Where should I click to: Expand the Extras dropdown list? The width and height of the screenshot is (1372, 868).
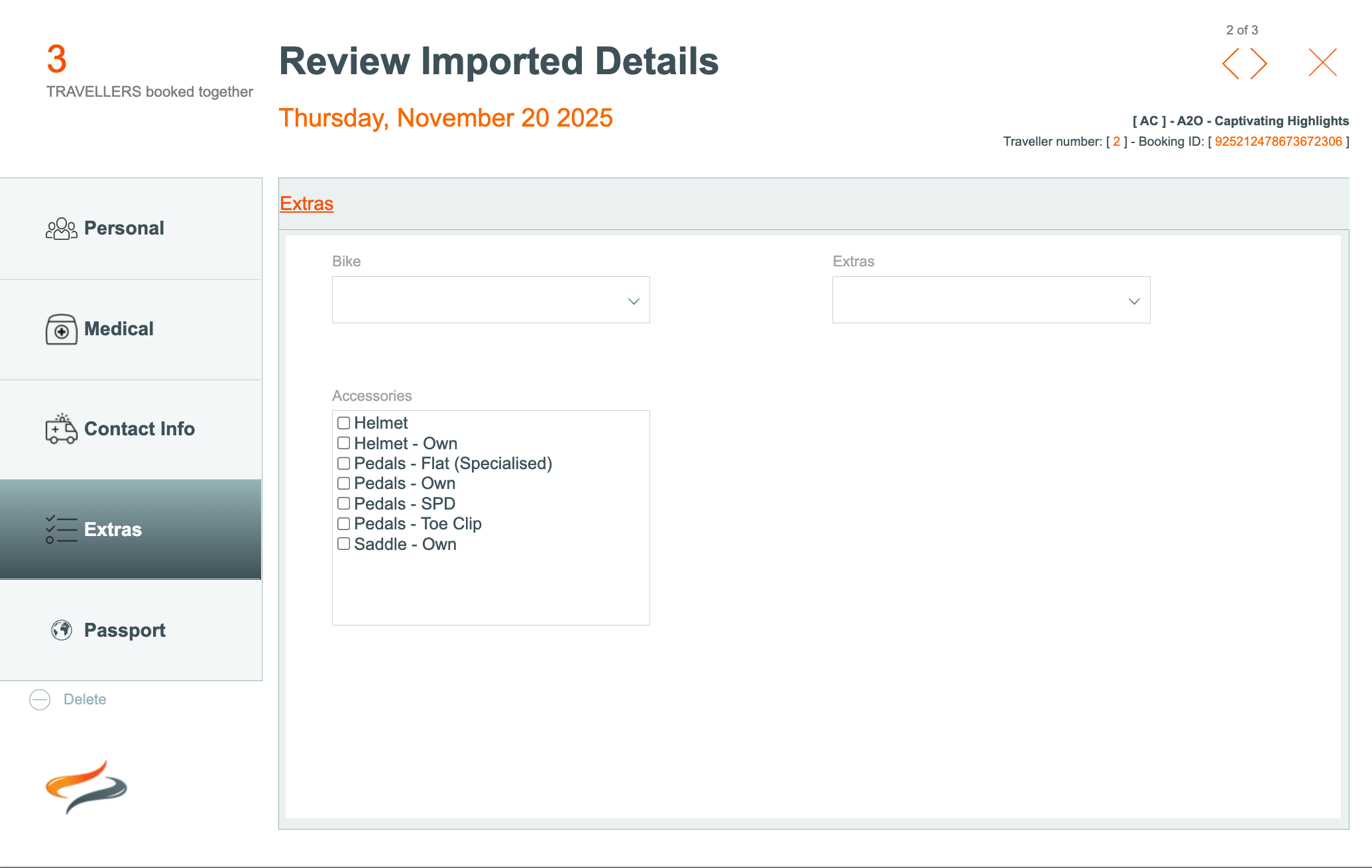[x=991, y=300]
